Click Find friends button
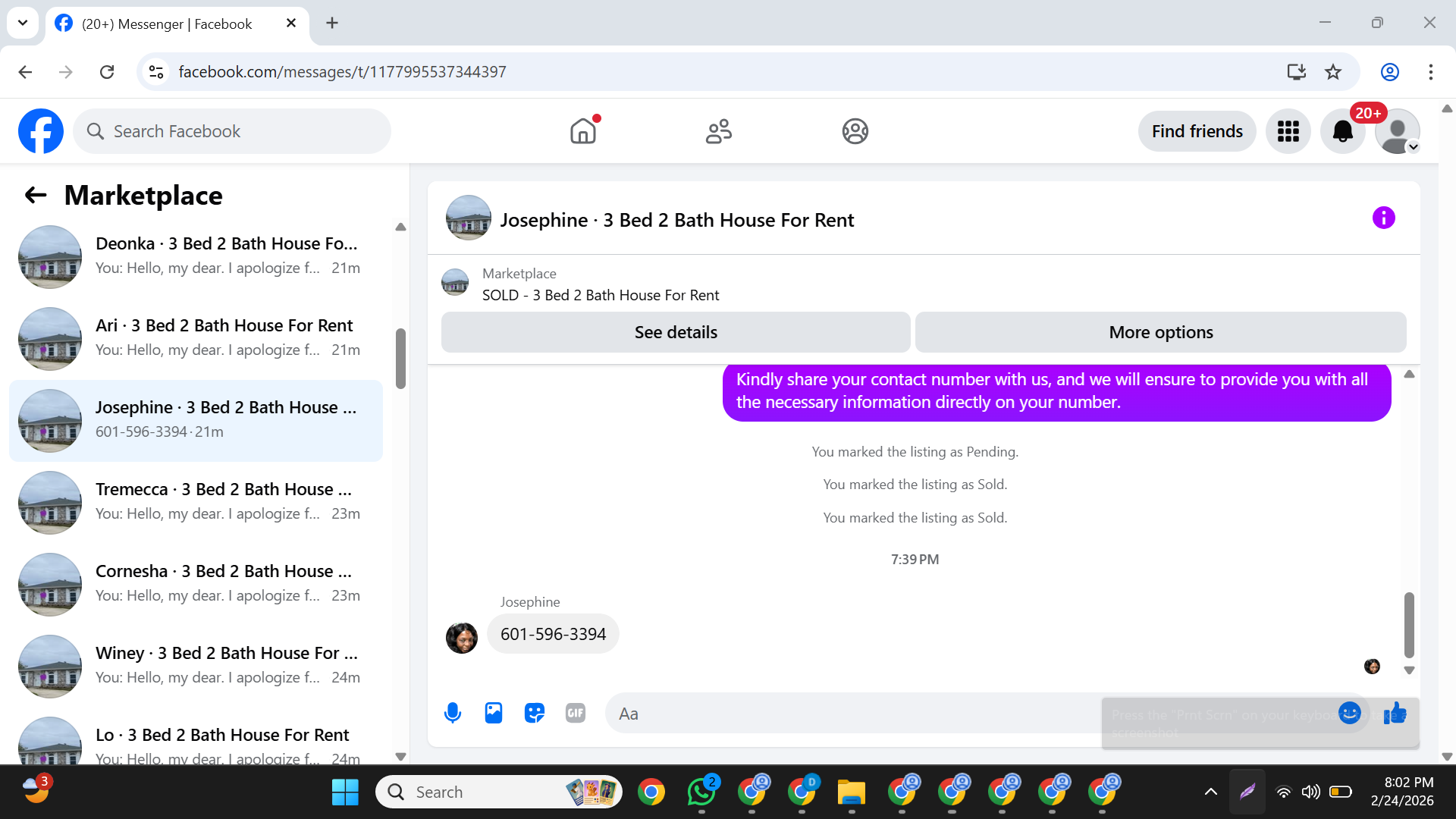Viewport: 1456px width, 819px height. [x=1197, y=132]
